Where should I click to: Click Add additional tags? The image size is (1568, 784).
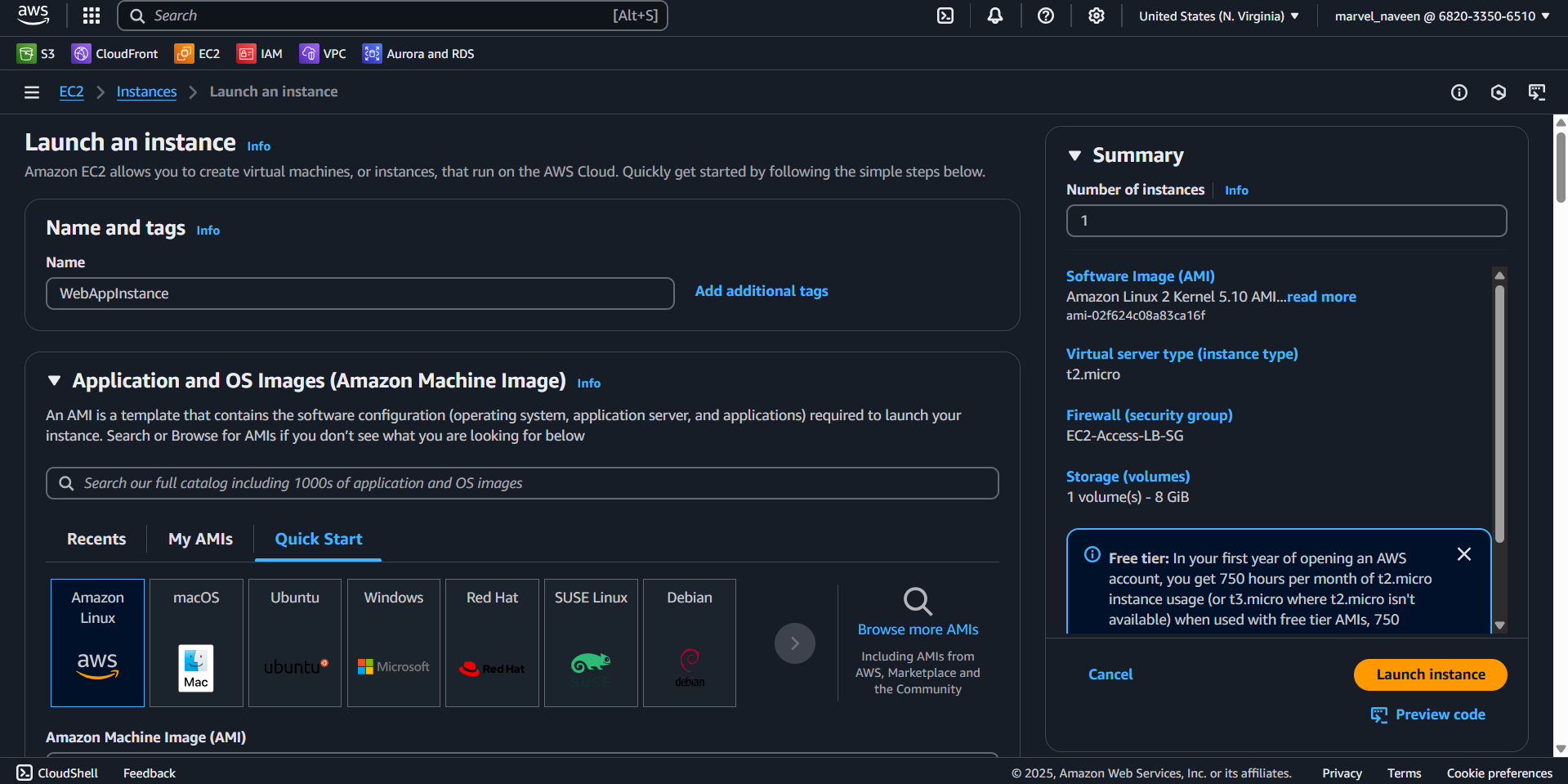click(762, 291)
